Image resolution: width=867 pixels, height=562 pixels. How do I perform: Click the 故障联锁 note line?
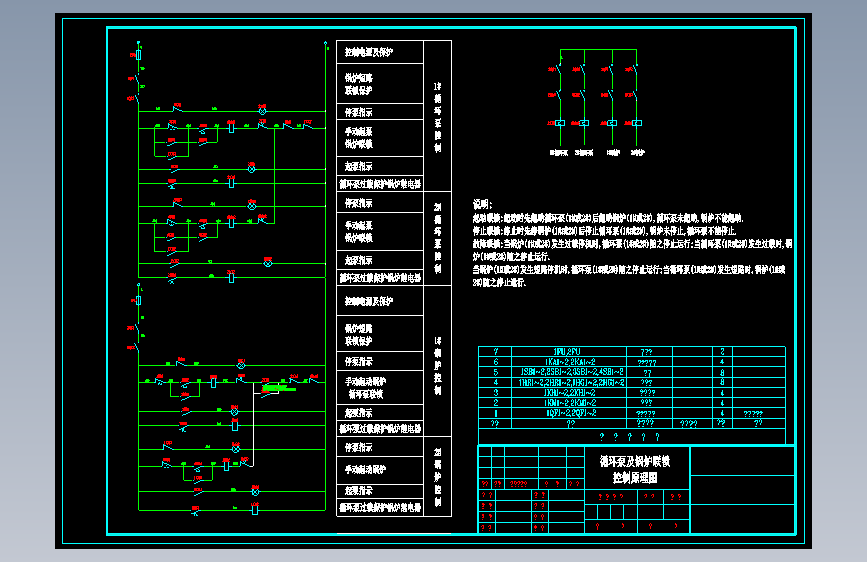coord(633,249)
